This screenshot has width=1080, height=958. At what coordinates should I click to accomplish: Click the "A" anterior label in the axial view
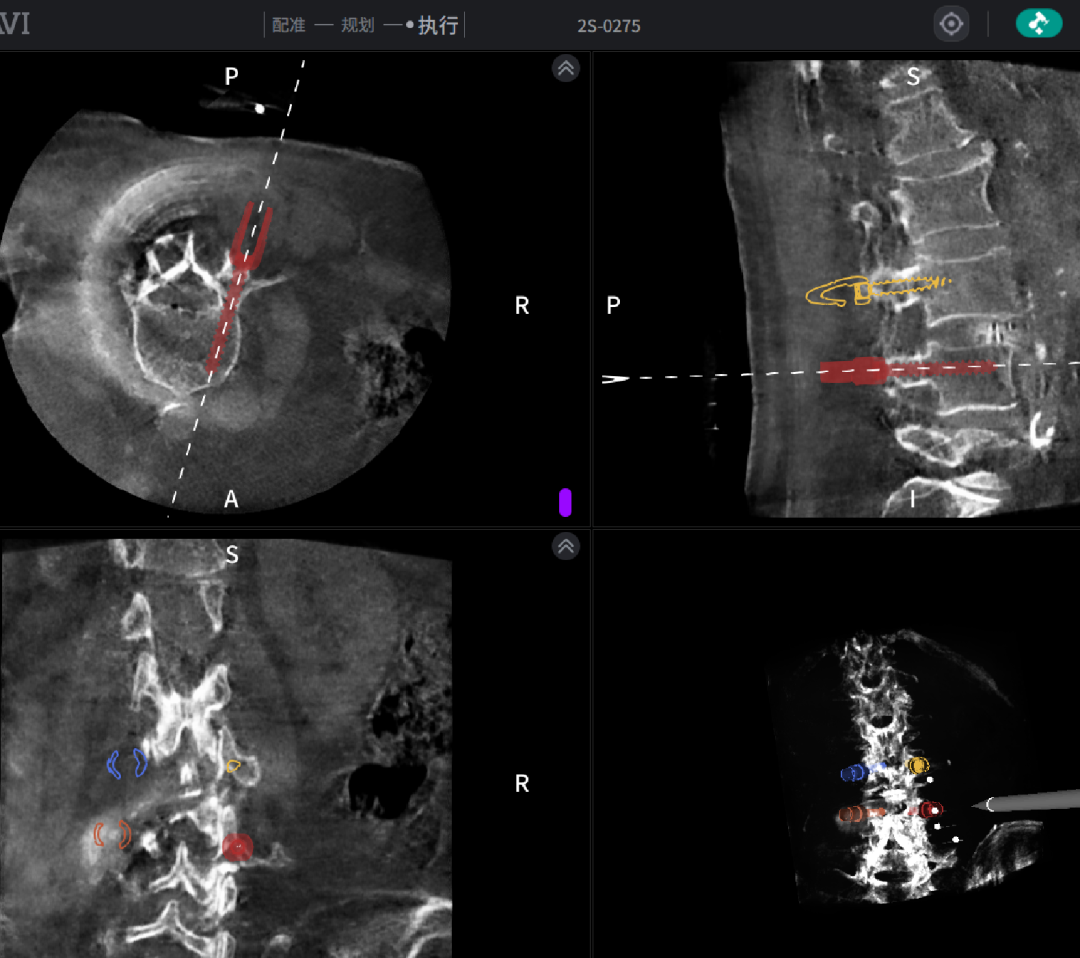point(231,499)
